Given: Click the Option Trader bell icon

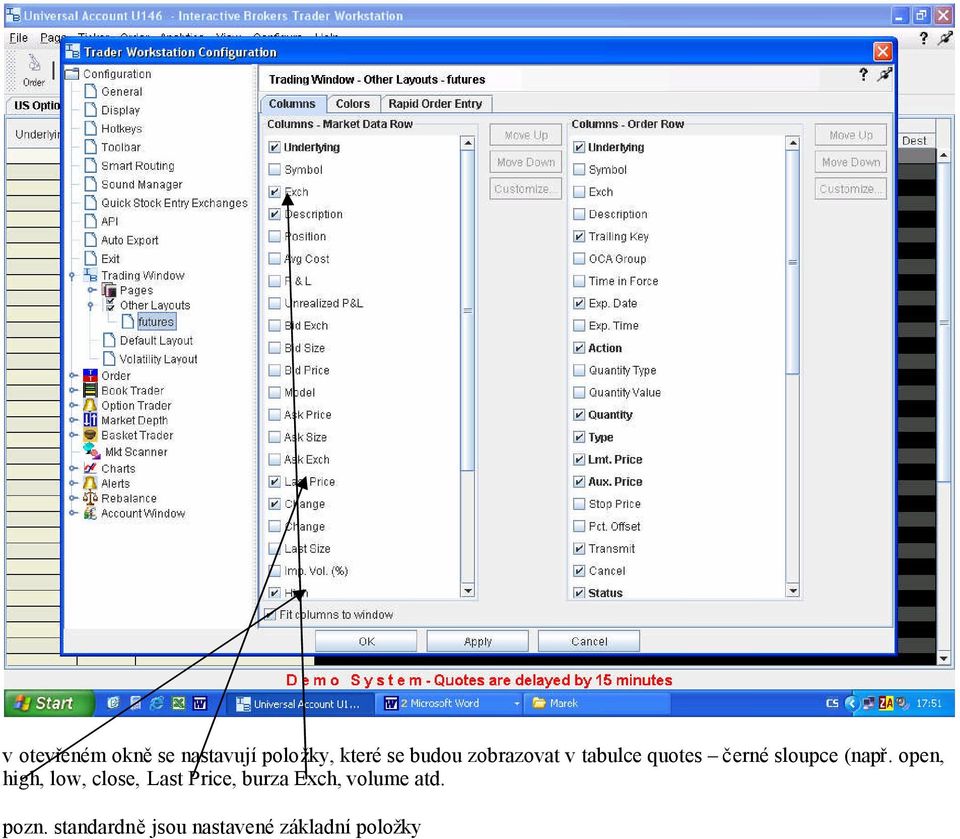Looking at the screenshot, I should click(90, 405).
